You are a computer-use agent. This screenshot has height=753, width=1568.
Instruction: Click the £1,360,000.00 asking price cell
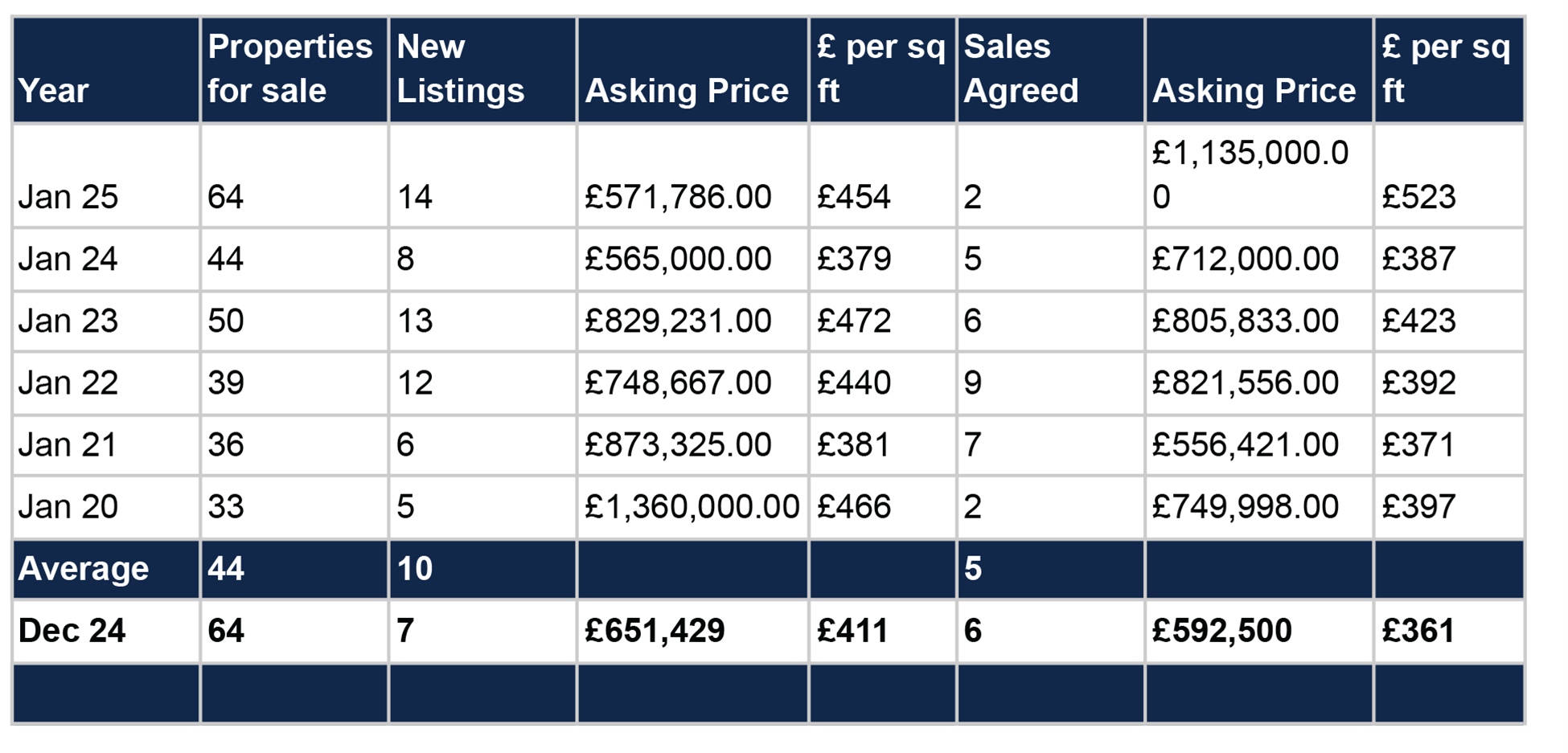[692, 506]
